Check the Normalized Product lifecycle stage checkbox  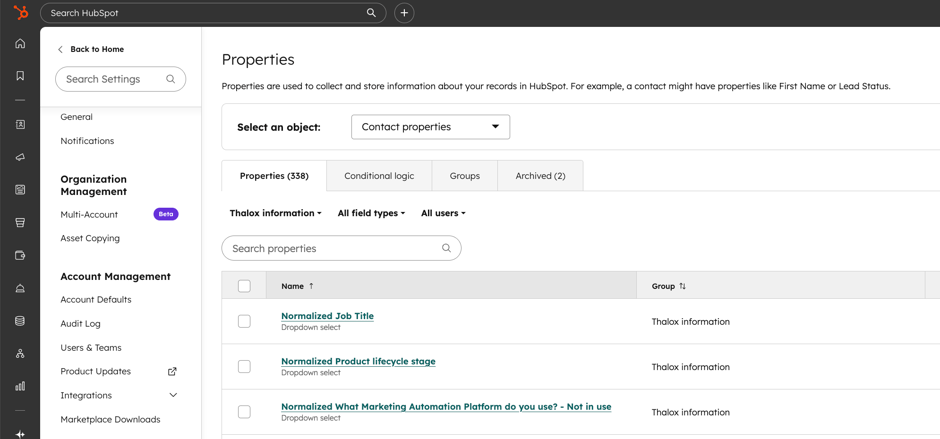(244, 366)
